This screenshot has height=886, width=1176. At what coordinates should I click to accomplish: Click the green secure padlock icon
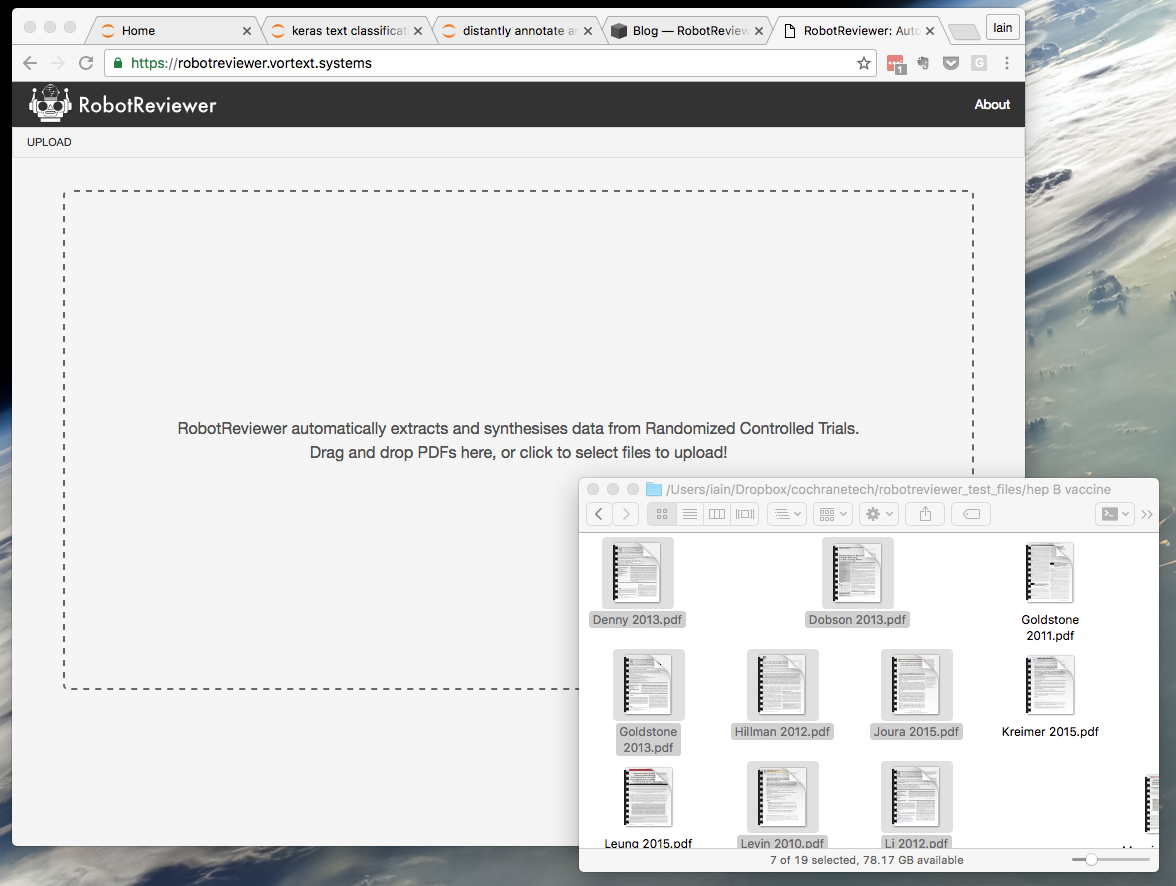pyautogui.click(x=118, y=63)
